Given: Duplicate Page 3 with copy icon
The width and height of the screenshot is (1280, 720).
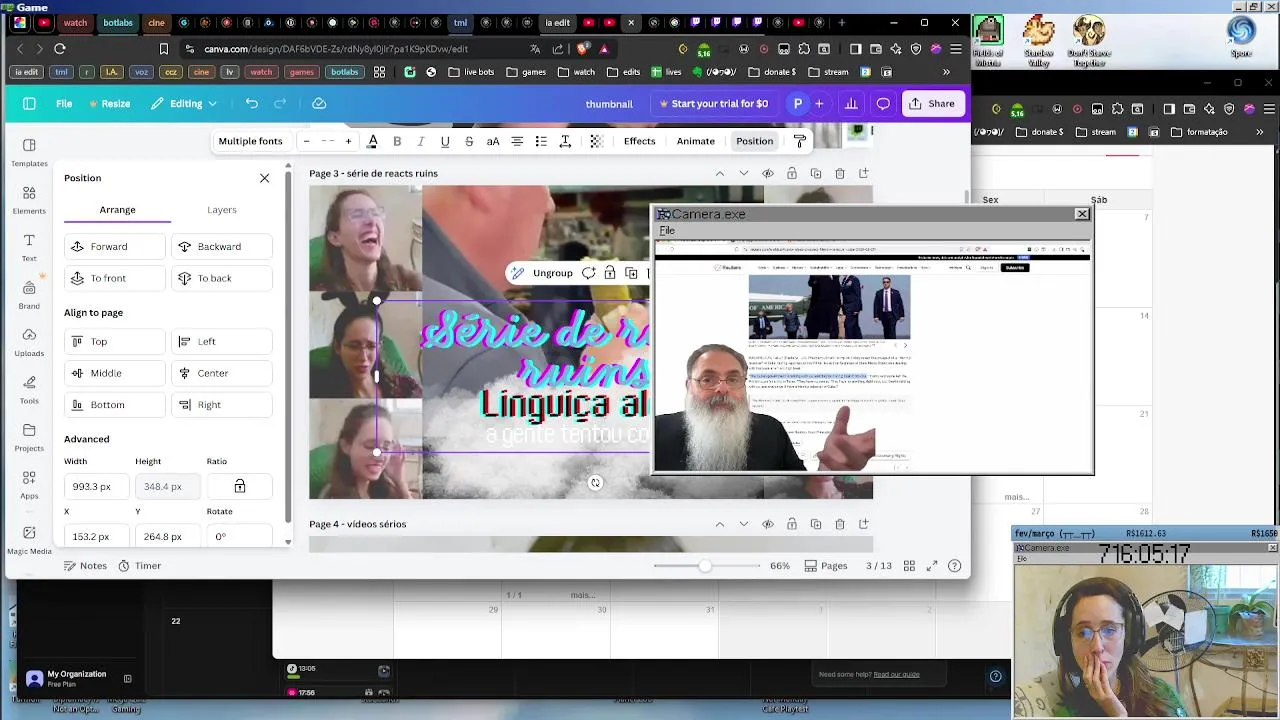Looking at the screenshot, I should pos(816,173).
